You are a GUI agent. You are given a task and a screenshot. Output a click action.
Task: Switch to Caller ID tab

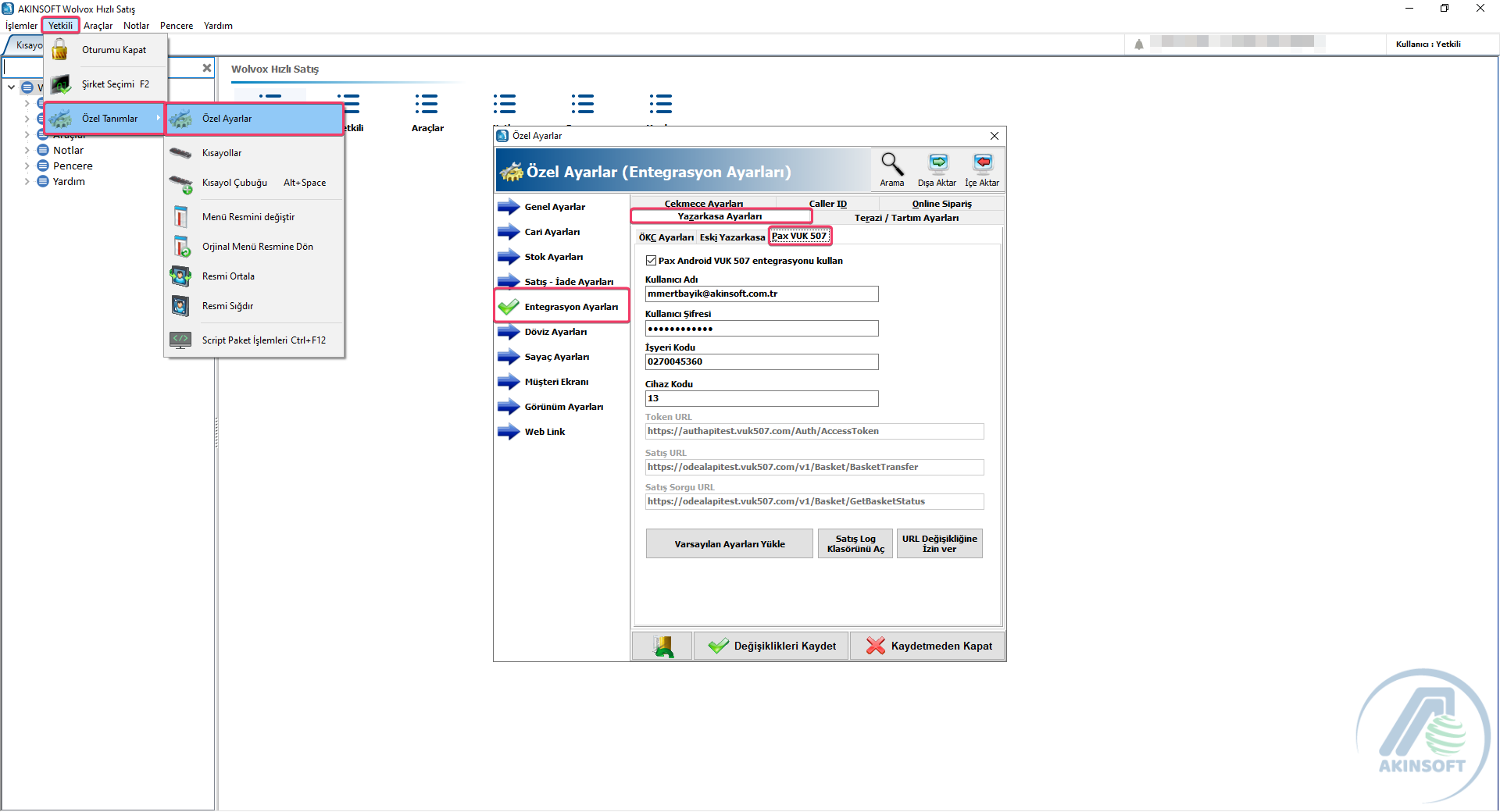(x=827, y=203)
